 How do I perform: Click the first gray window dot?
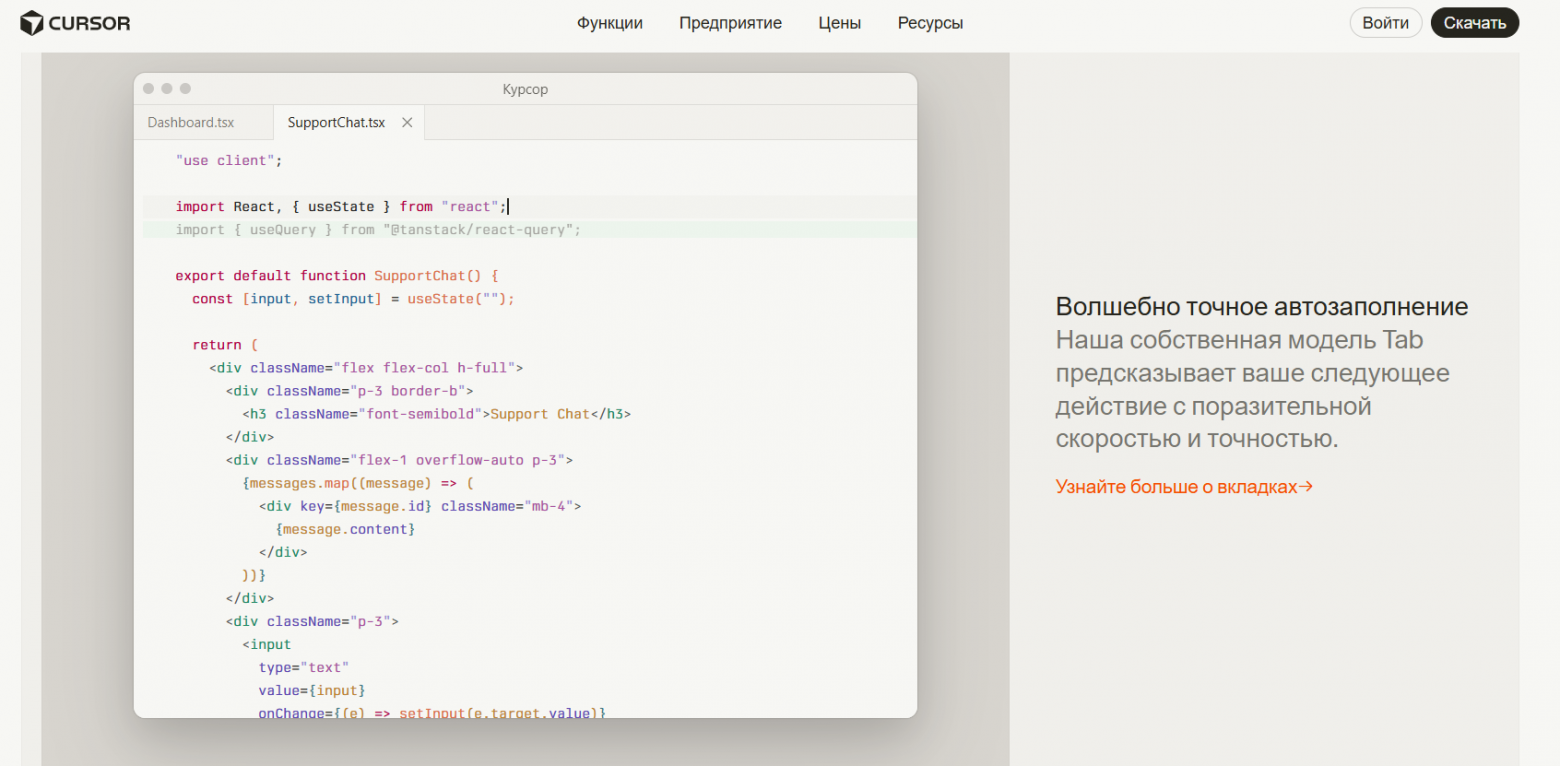(x=149, y=89)
